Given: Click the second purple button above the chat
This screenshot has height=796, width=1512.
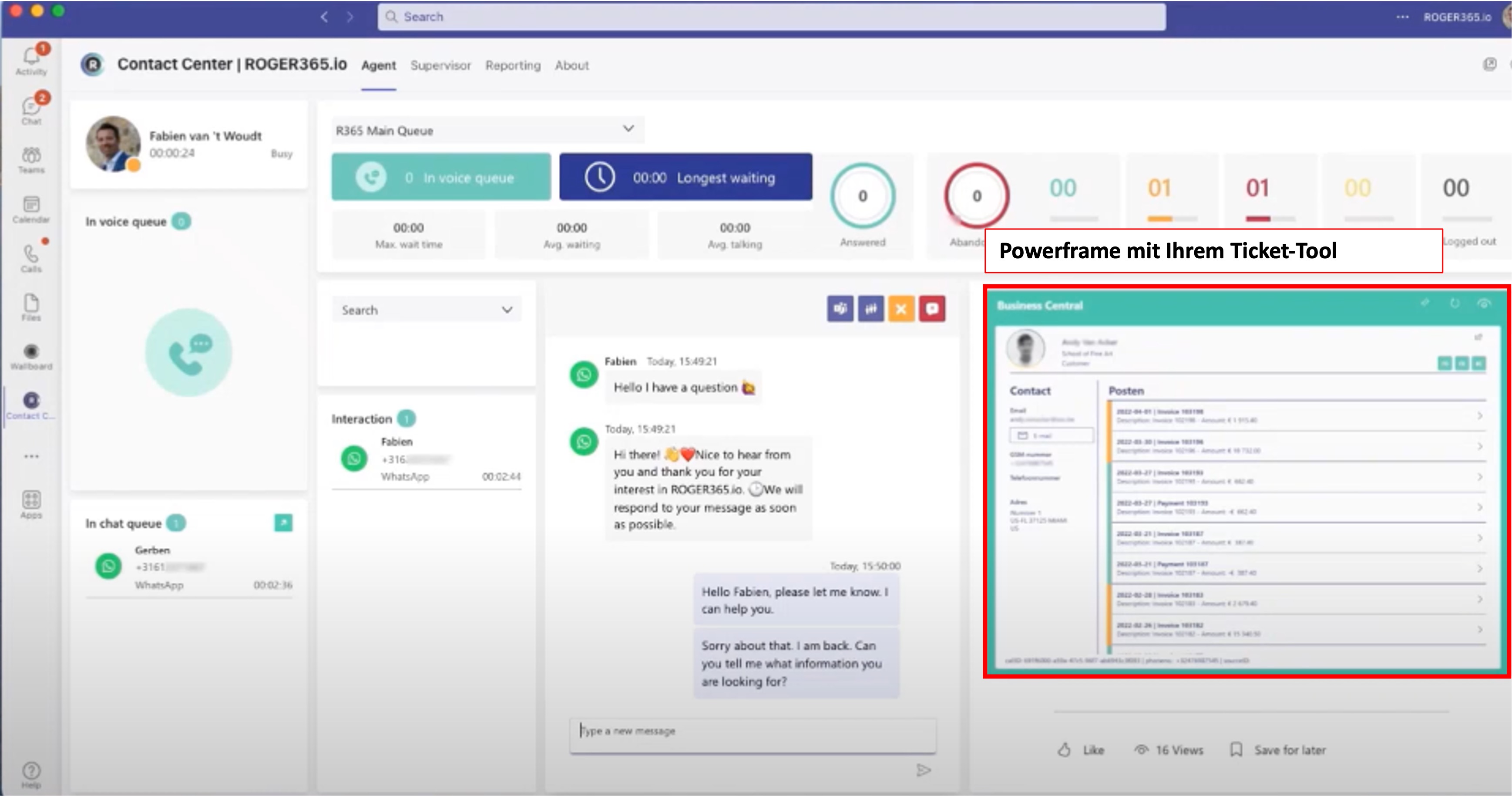Looking at the screenshot, I should click(870, 308).
